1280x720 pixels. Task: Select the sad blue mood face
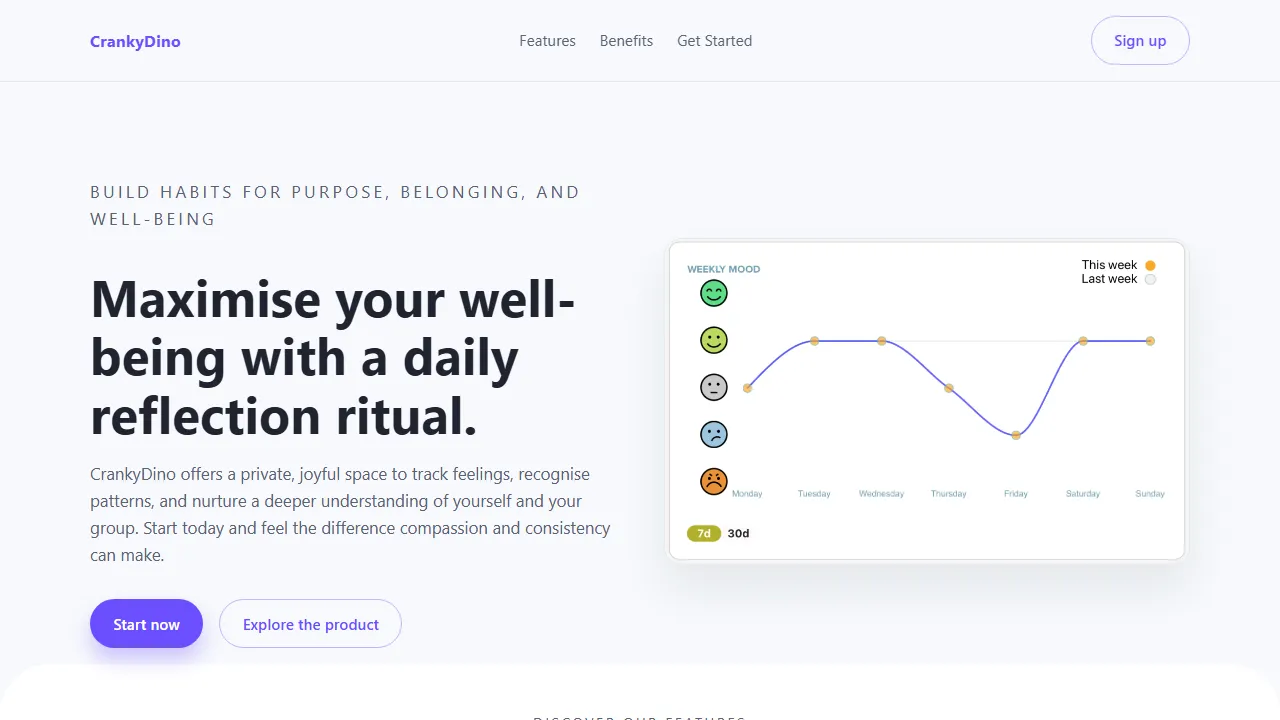pos(714,434)
